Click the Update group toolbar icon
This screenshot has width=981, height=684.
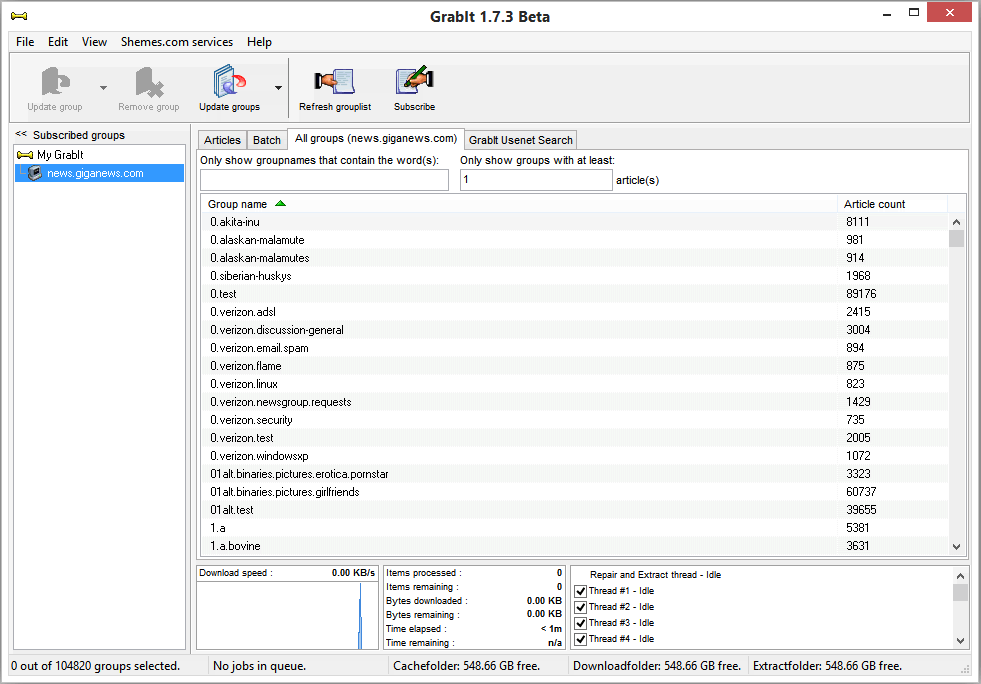(x=55, y=82)
